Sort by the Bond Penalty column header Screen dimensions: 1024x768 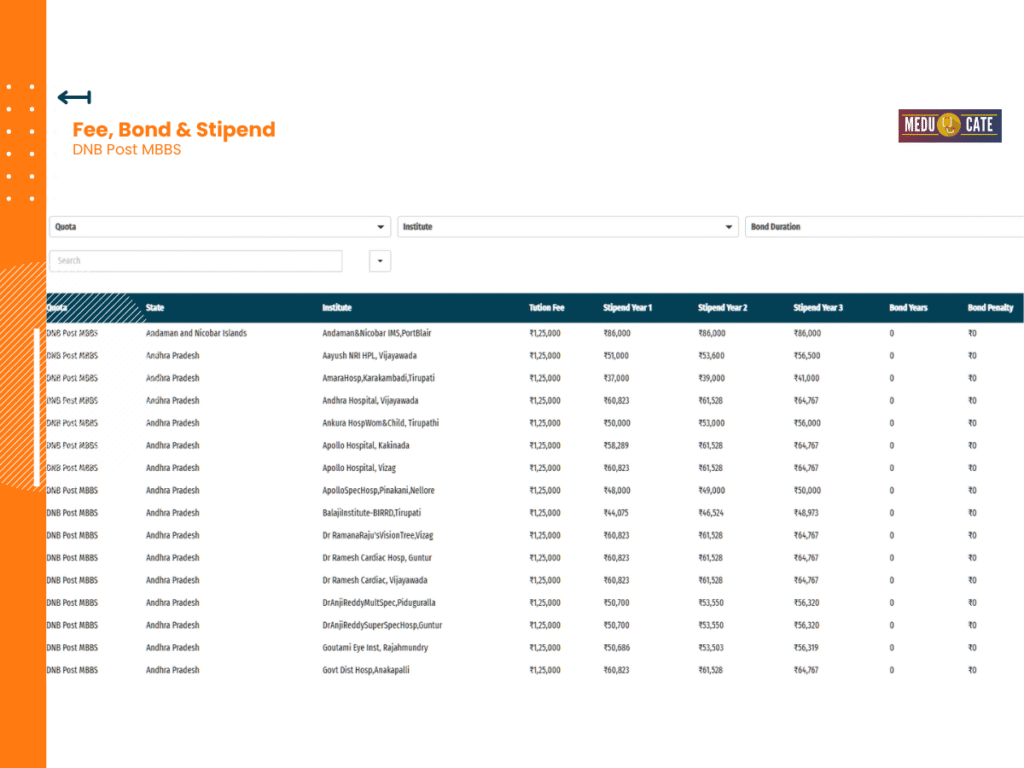[991, 308]
